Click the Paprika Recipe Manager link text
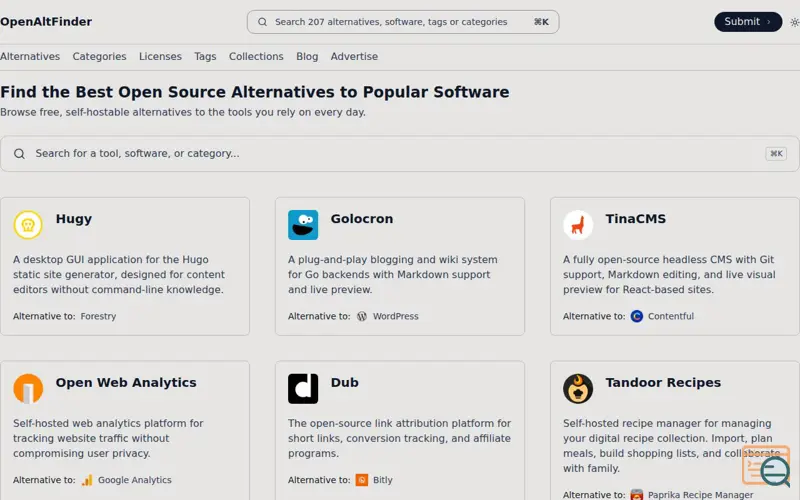800x500 pixels. 701,495
